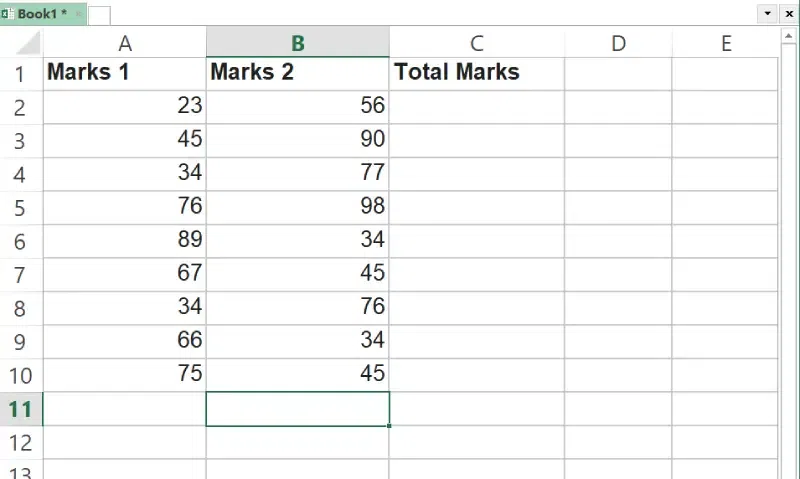The height and width of the screenshot is (479, 800).
Task: Select column C header
Action: (x=477, y=43)
